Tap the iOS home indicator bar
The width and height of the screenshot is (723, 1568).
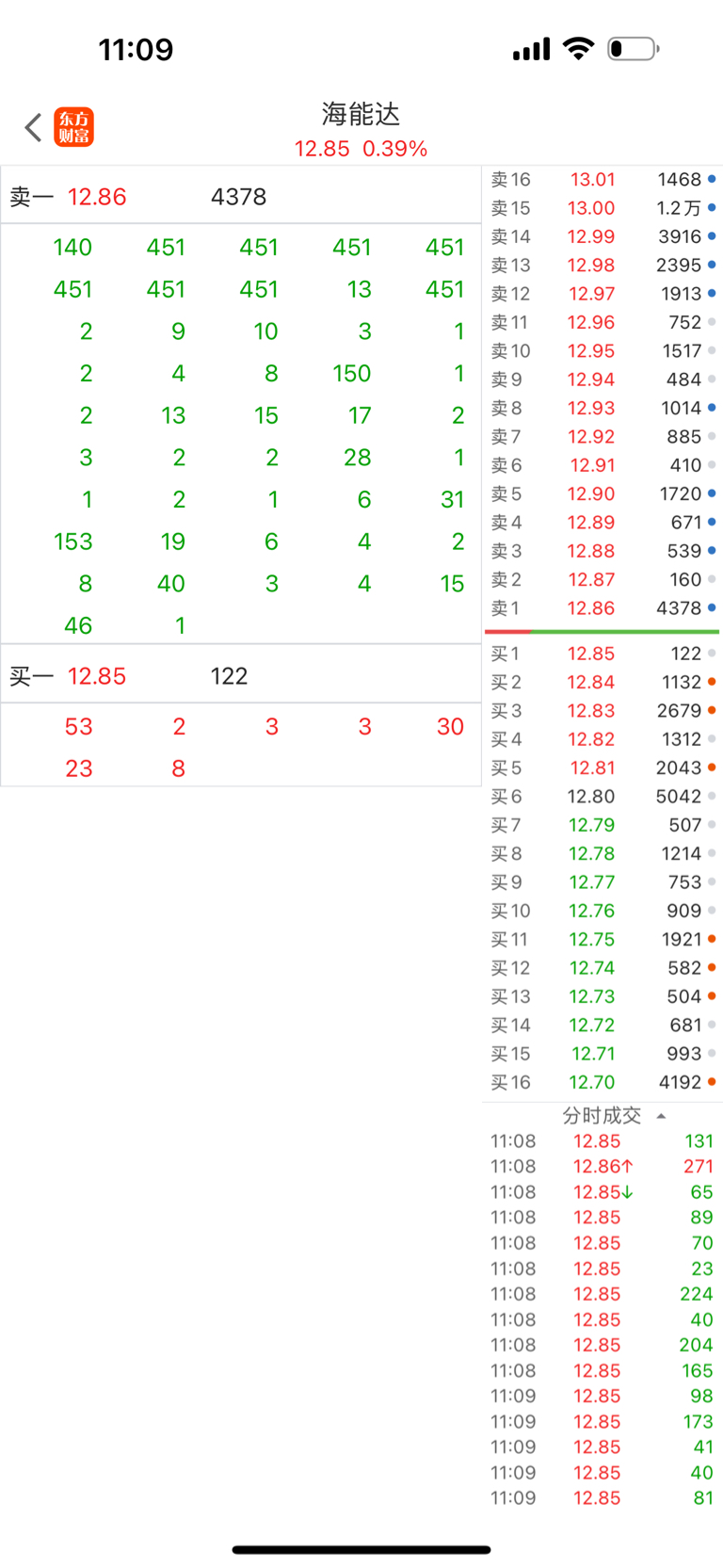tap(361, 1549)
